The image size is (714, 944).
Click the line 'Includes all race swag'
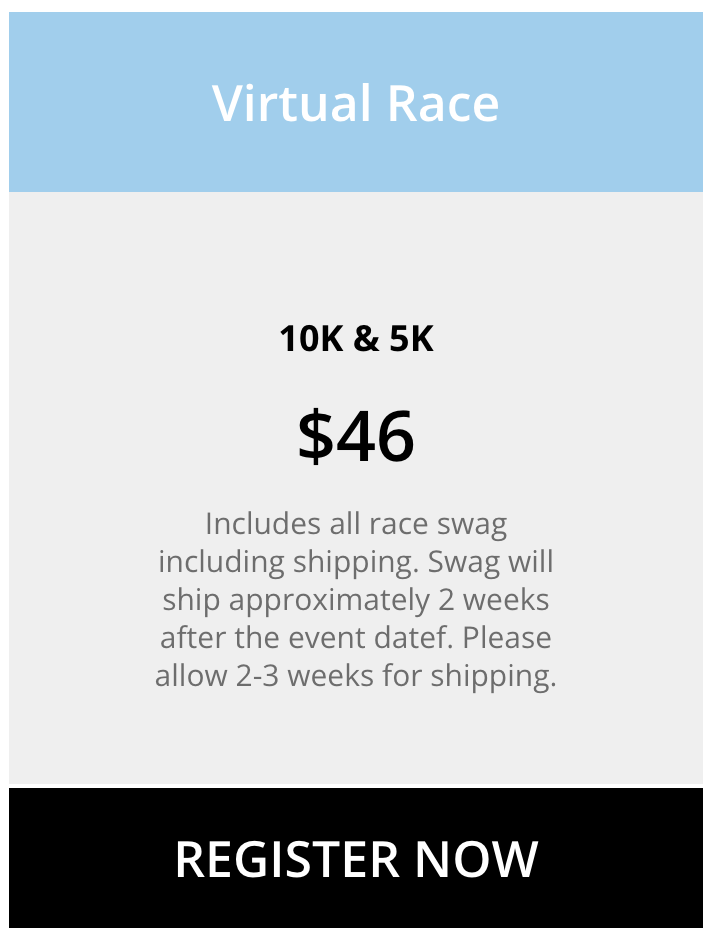pos(356,524)
